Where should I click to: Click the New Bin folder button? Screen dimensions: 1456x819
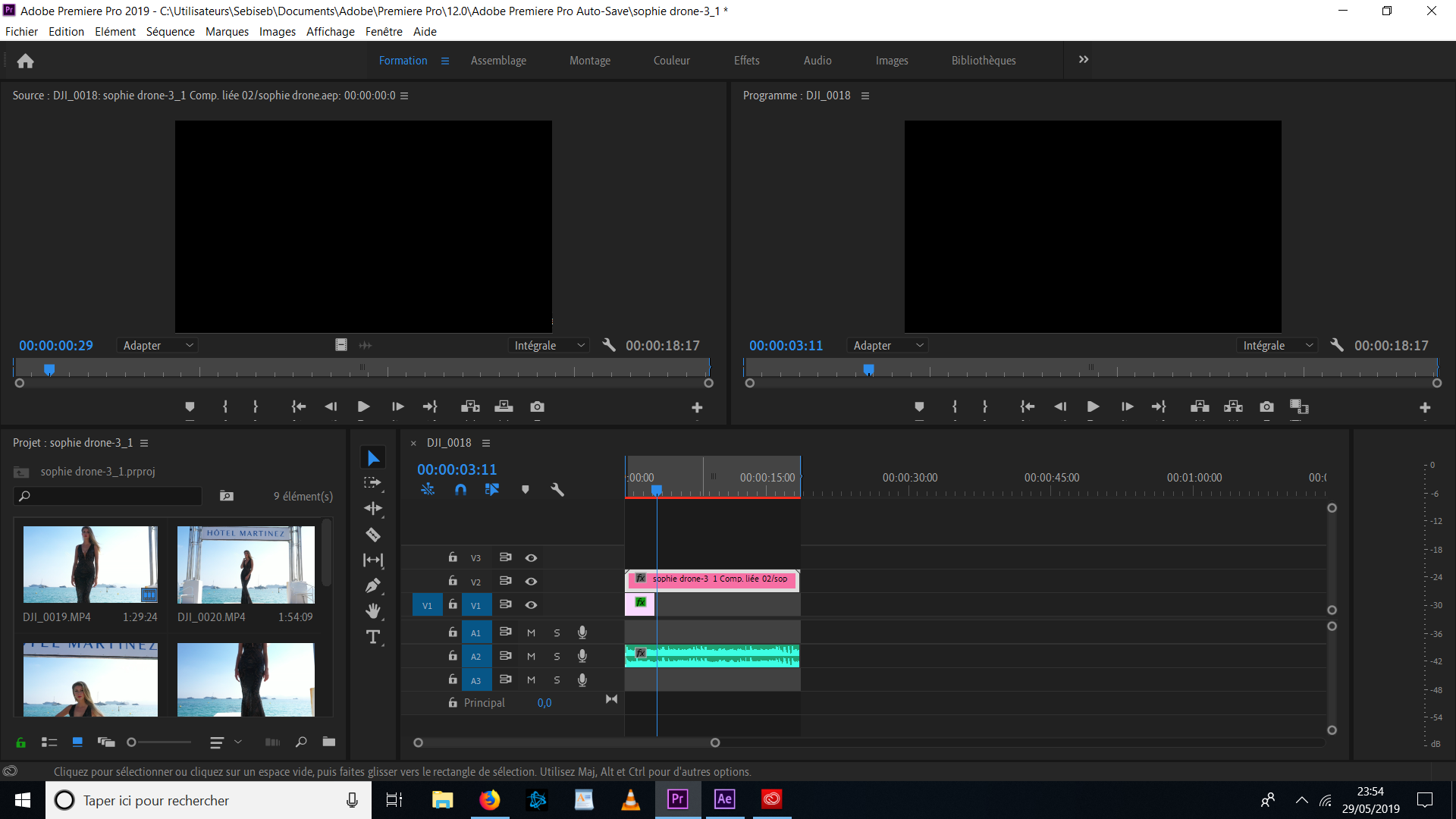[x=328, y=742]
